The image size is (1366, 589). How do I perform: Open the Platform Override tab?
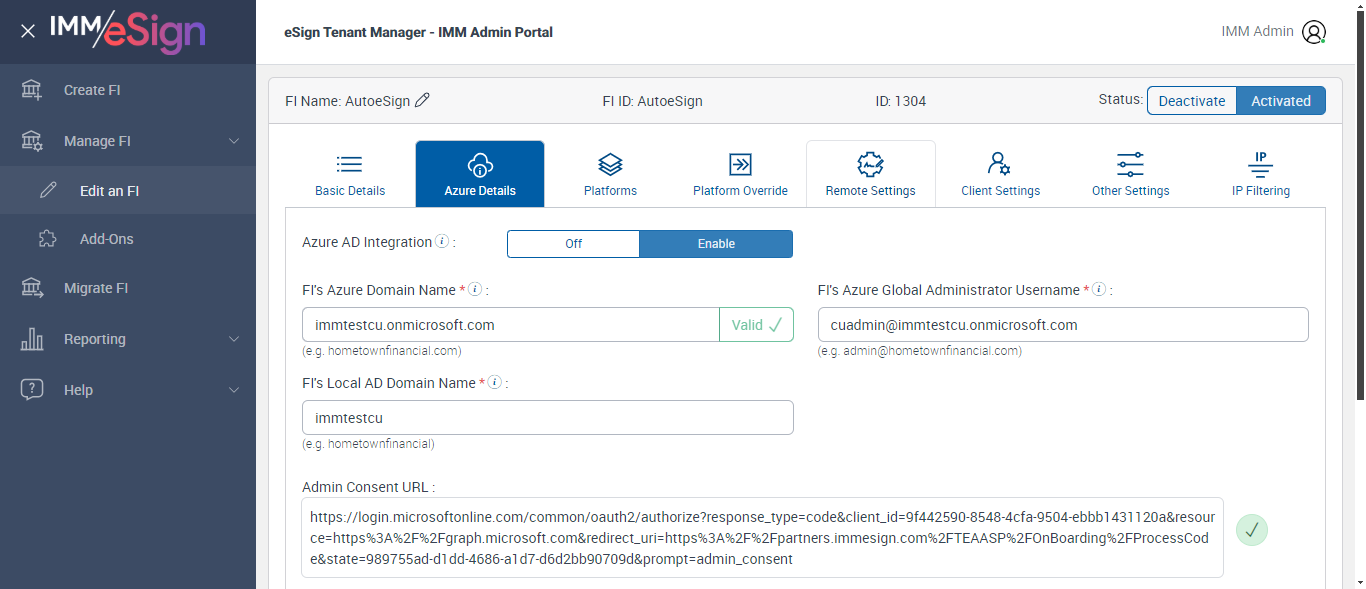[740, 174]
